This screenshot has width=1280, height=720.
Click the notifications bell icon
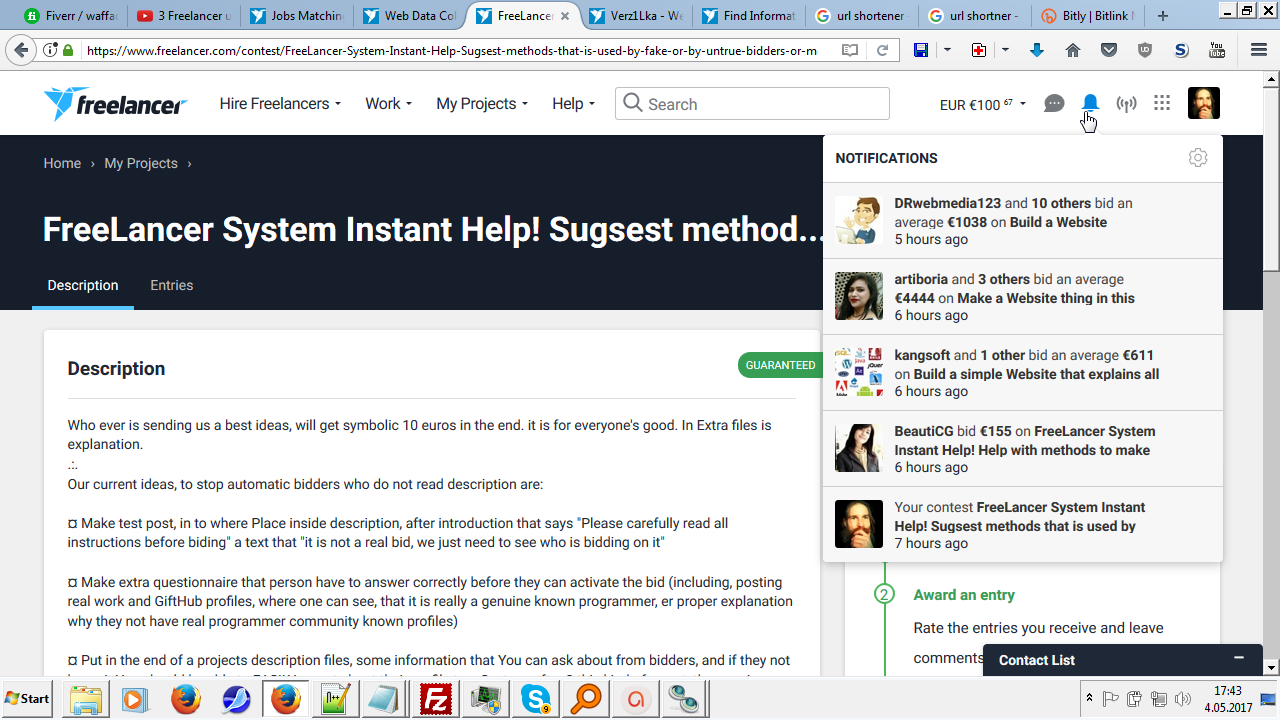tap(1090, 103)
